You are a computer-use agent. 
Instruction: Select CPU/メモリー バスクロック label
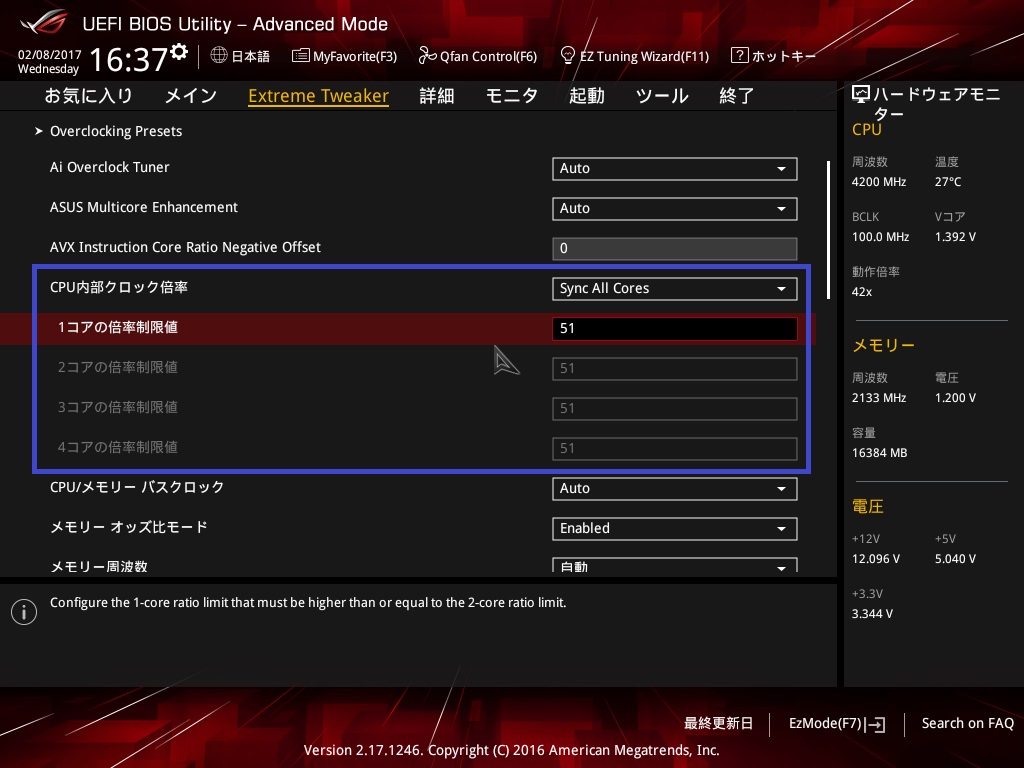tap(137, 487)
